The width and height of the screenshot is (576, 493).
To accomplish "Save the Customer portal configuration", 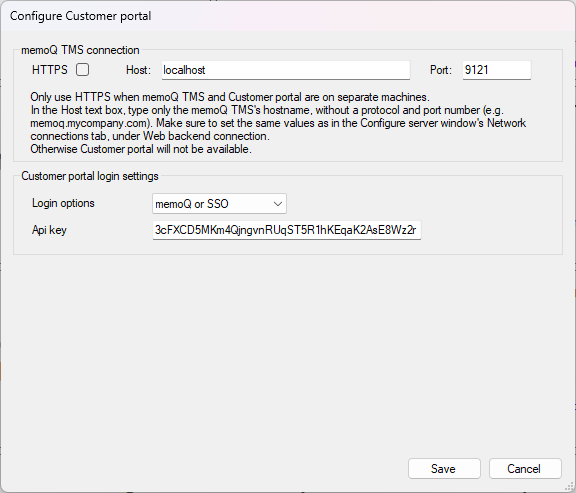I will point(444,469).
